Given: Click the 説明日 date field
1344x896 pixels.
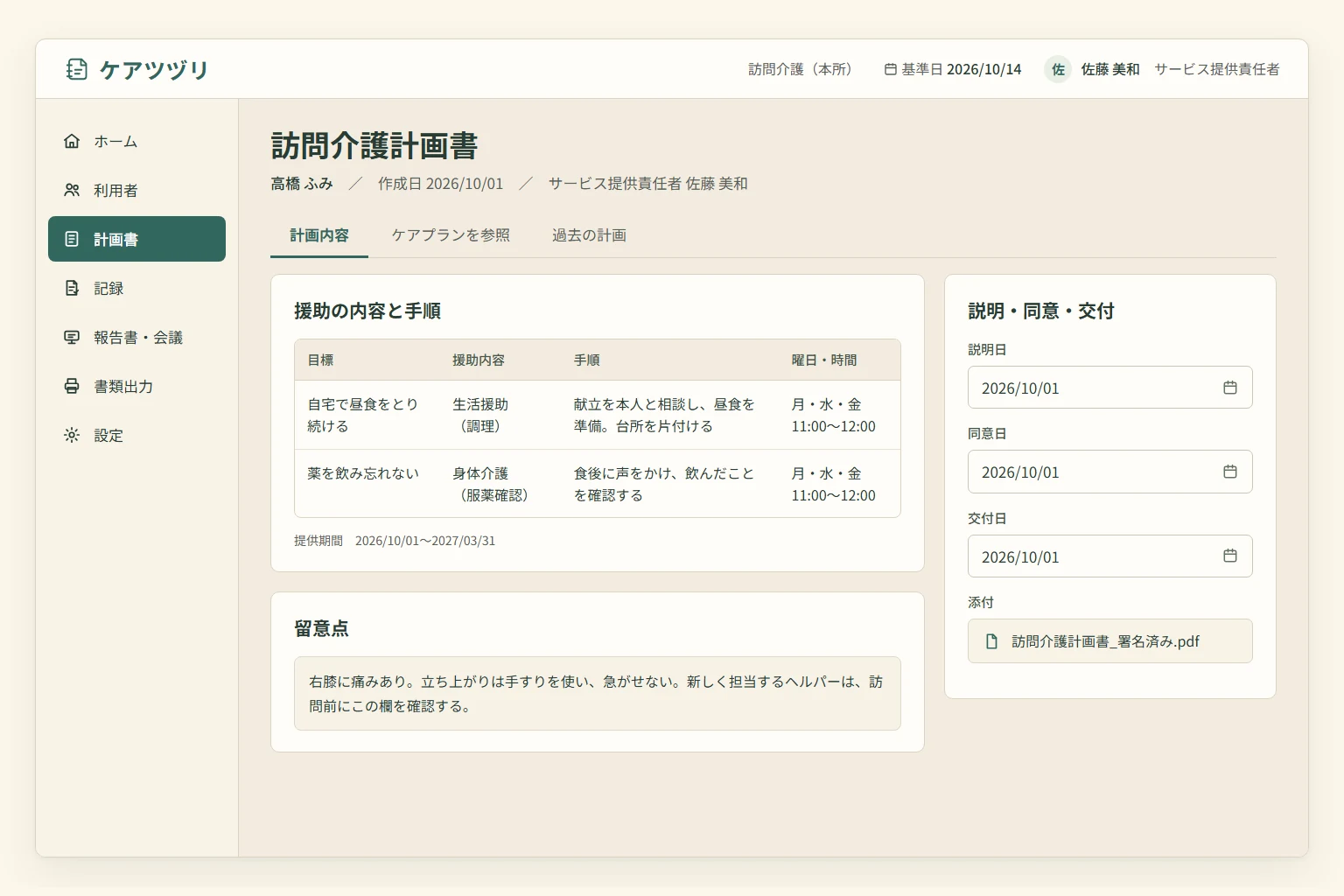Looking at the screenshot, I should 1109,388.
